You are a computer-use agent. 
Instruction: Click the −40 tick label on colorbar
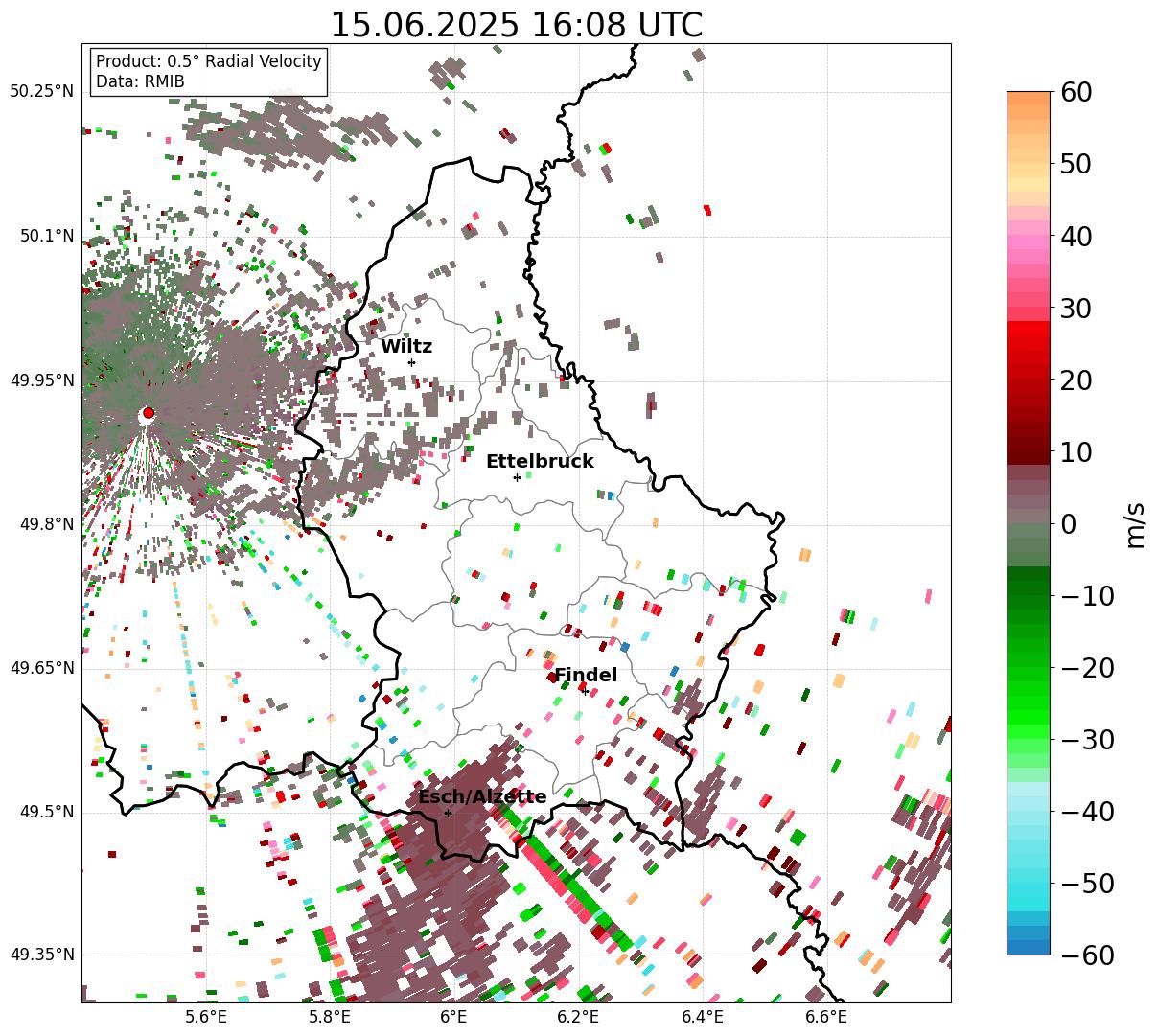1087,811
